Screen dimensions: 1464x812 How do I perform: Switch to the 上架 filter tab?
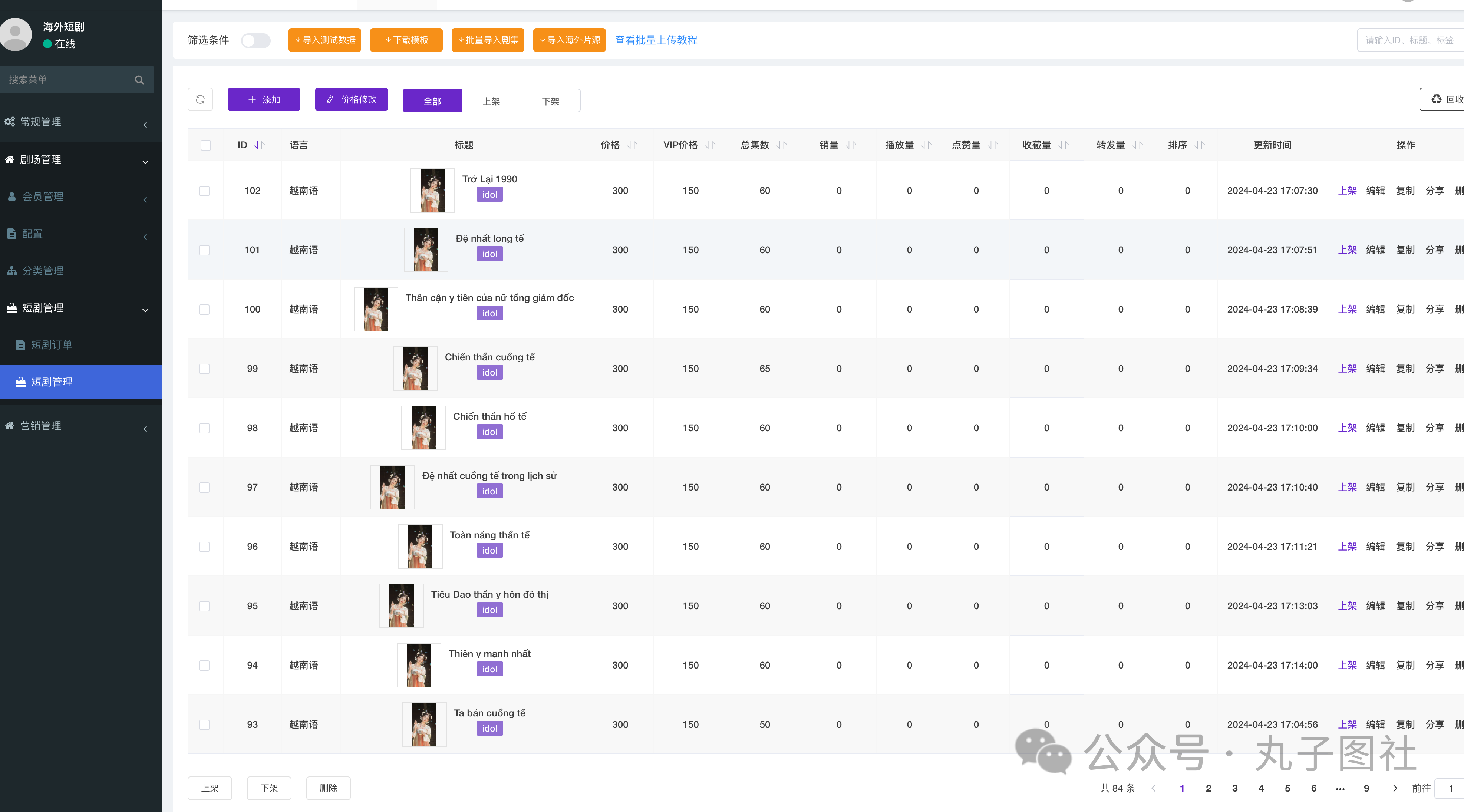coord(492,101)
